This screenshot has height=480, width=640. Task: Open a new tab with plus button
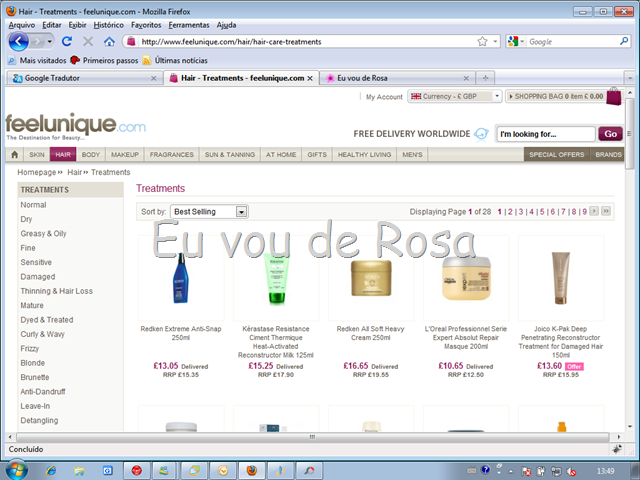point(485,78)
